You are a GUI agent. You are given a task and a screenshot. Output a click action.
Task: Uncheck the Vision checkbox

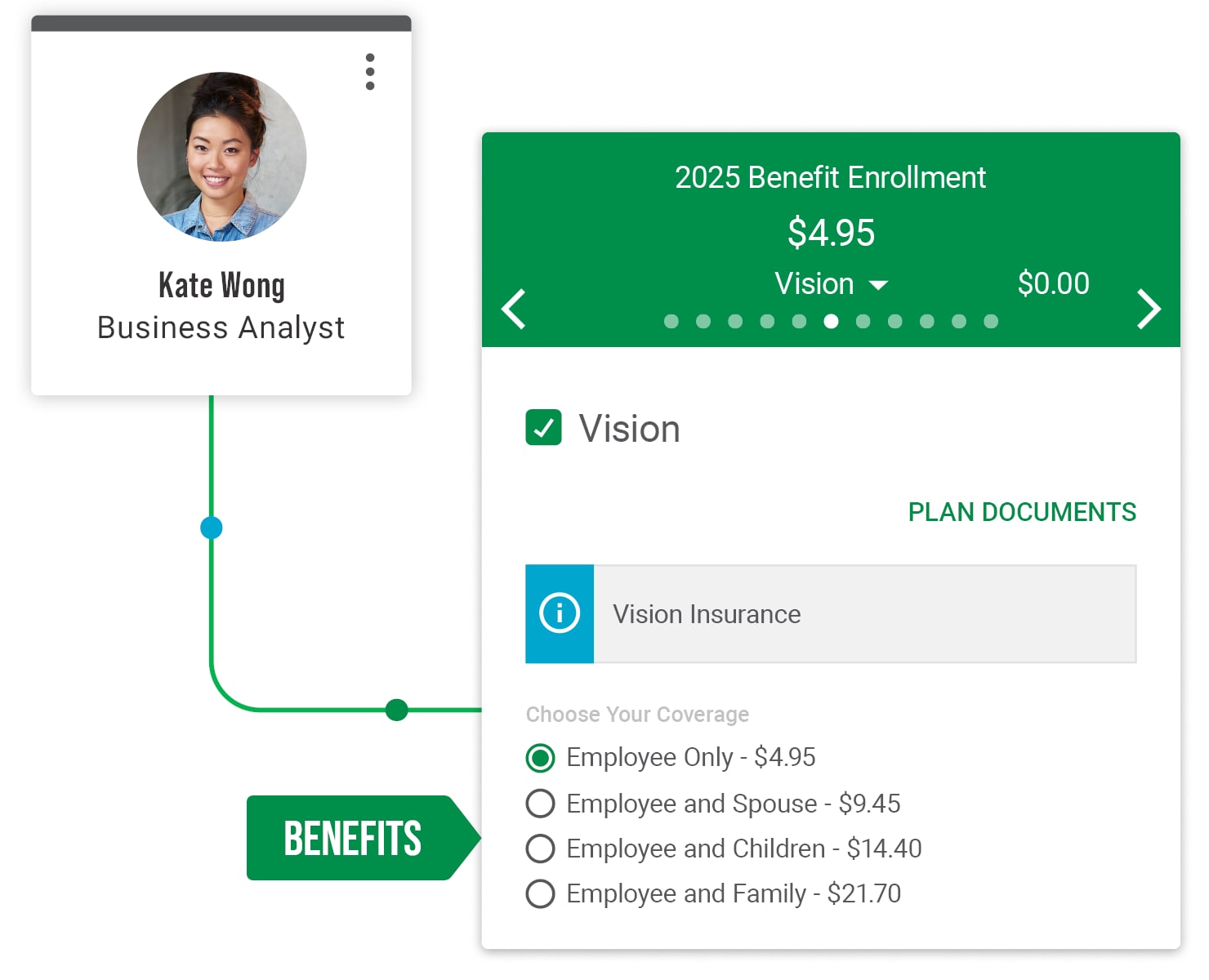pyautogui.click(x=543, y=428)
